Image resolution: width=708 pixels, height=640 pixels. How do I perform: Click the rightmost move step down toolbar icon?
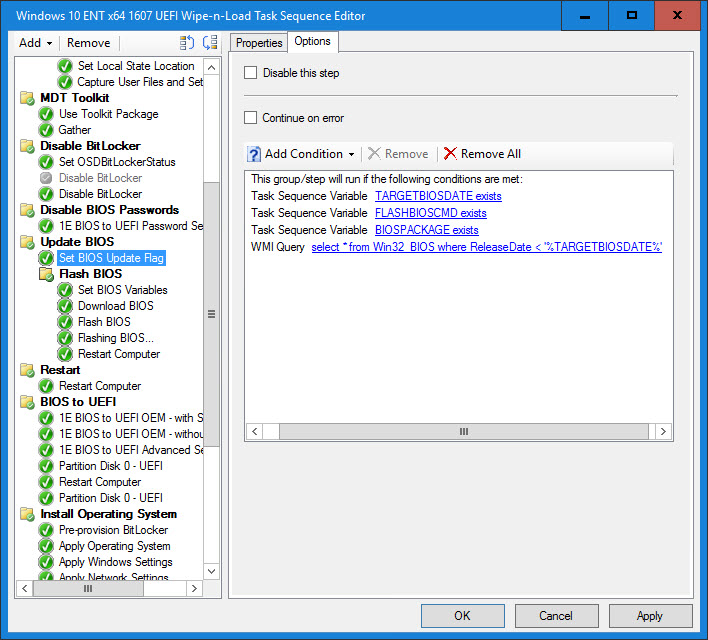click(209, 43)
